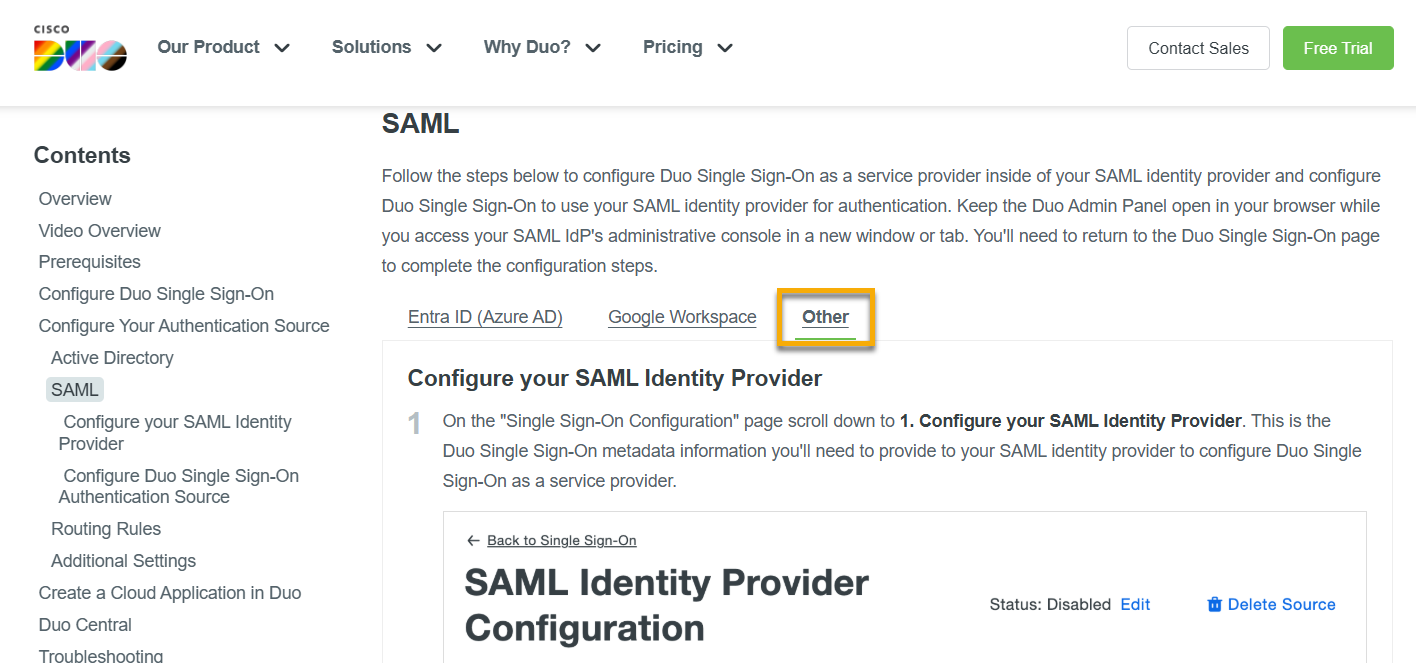Click the trash icon next to Delete Source
Image resolution: width=1416 pixels, height=663 pixels.
[x=1214, y=604]
